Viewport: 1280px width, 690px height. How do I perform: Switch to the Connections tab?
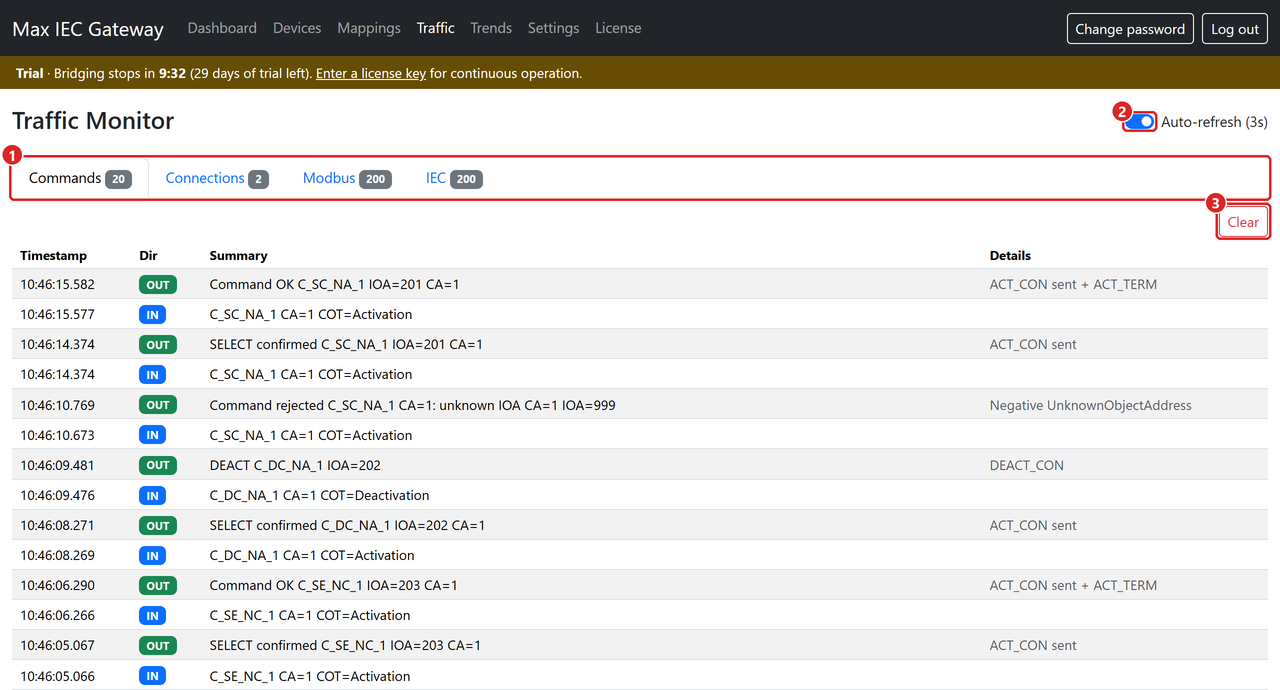coord(217,179)
